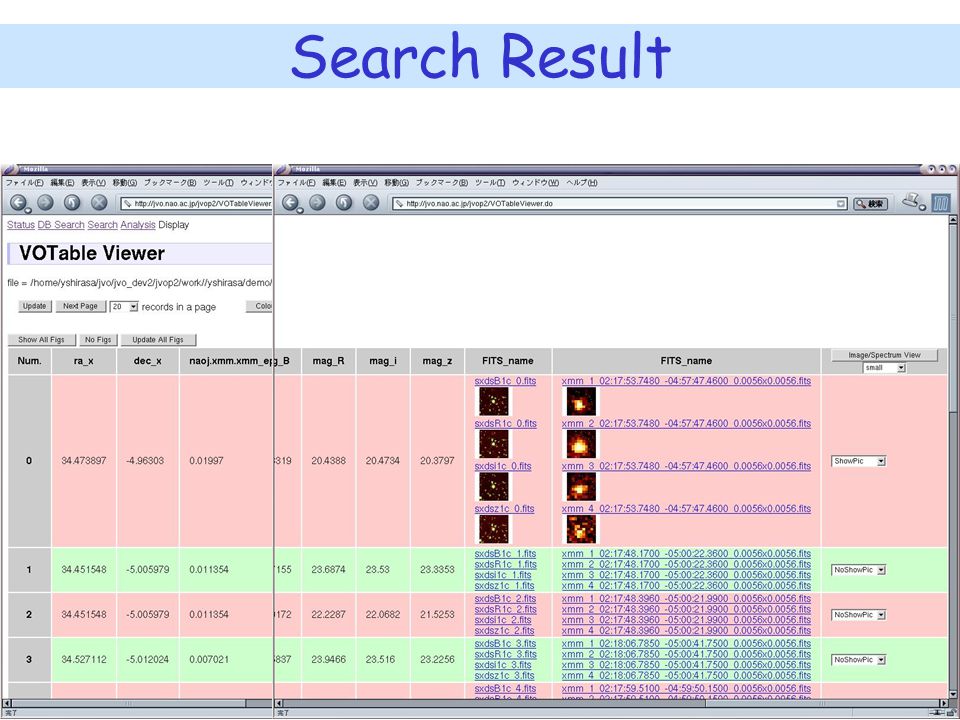Click the Mozilla throbber logo icon
This screenshot has height=720, width=960.
(941, 203)
